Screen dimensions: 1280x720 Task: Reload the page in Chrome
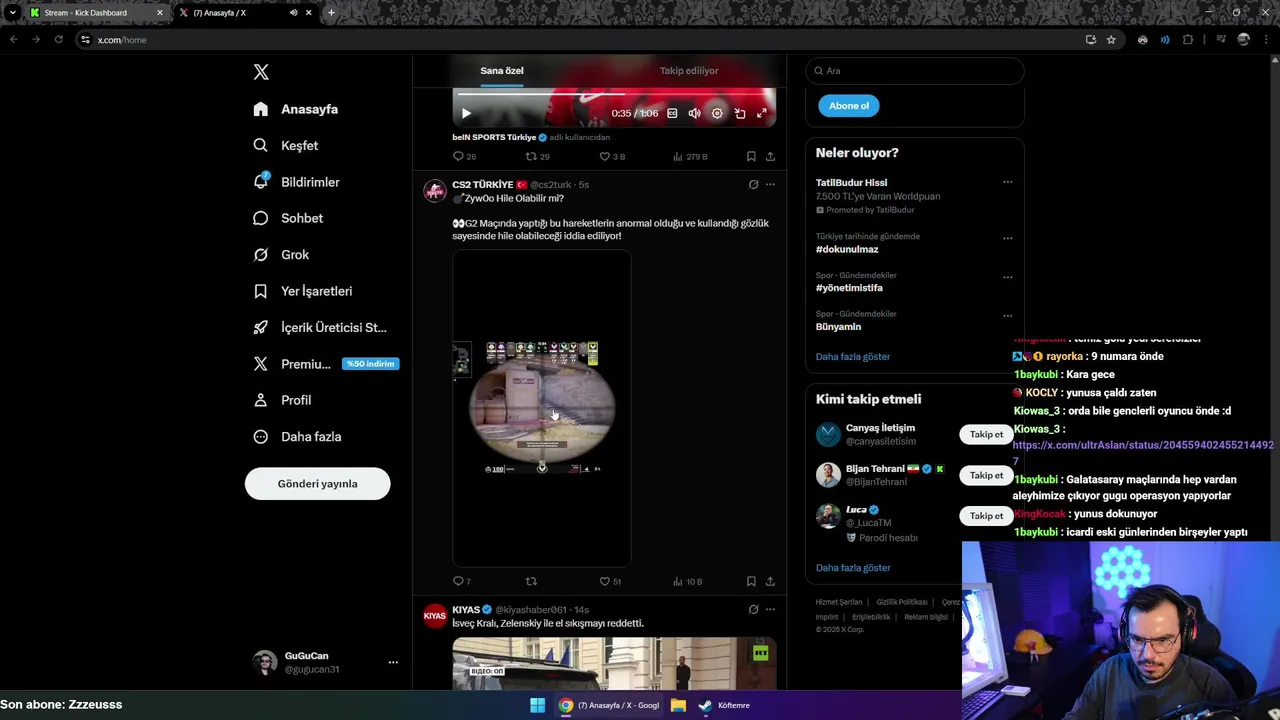click(x=58, y=39)
